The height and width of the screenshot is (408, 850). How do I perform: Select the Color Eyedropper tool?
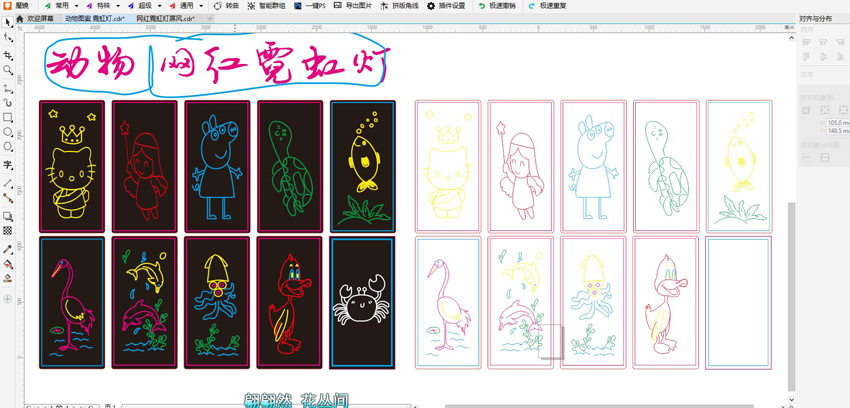8,249
